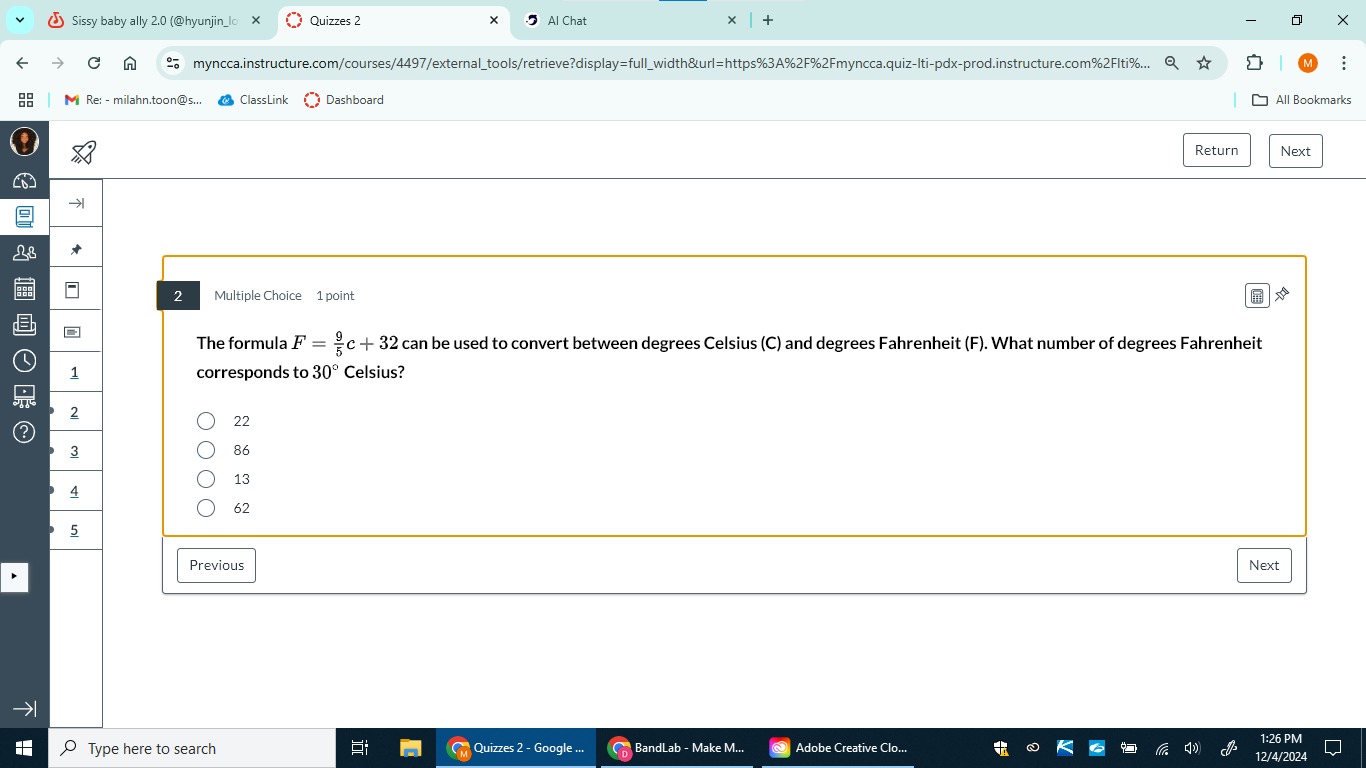1366x768 pixels.
Task: Click the top Next button
Action: 1296,151
